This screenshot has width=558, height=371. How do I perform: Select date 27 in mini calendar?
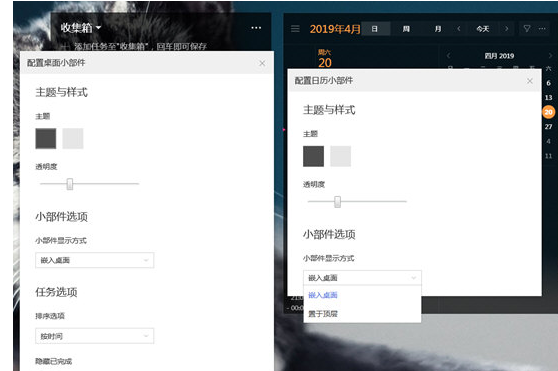tap(548, 127)
